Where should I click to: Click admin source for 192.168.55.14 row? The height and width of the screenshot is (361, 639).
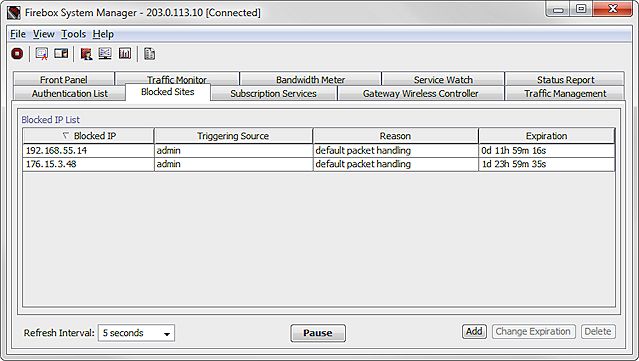234,150
